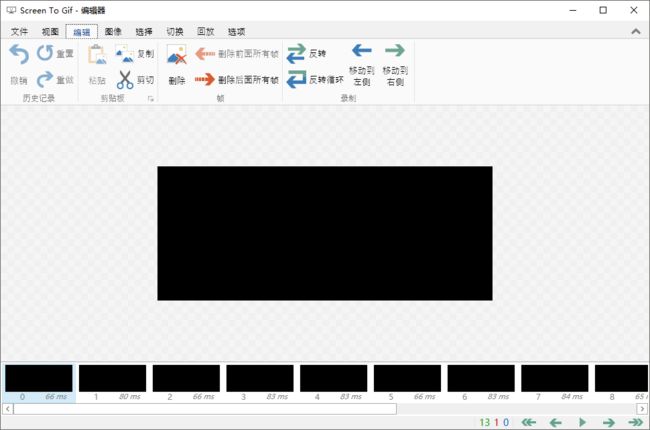
Task: Select frame 6 thumbnail in timeline
Action: [x=481, y=378]
